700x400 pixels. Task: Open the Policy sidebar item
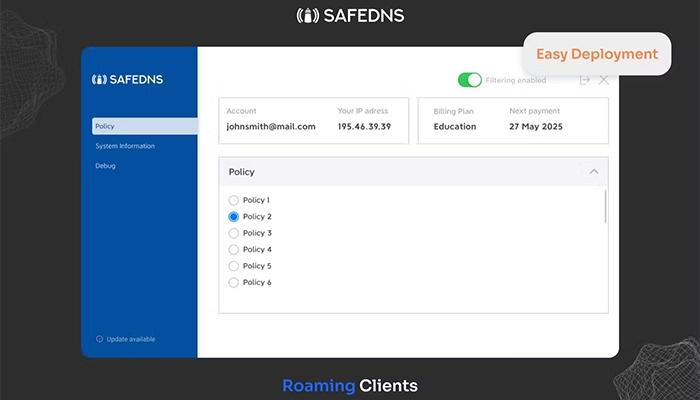(145, 126)
